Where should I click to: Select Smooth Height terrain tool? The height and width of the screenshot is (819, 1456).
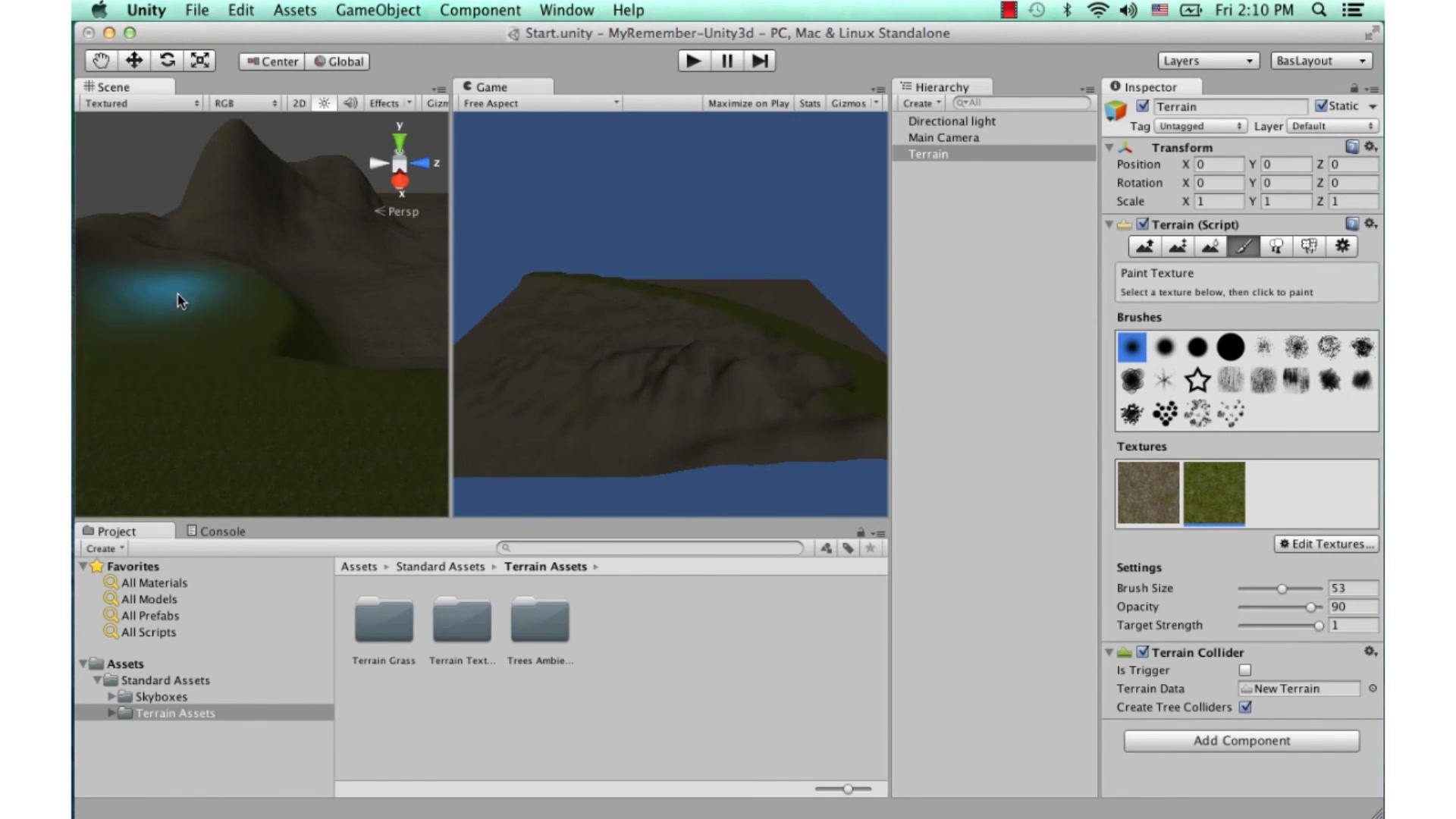(1210, 246)
